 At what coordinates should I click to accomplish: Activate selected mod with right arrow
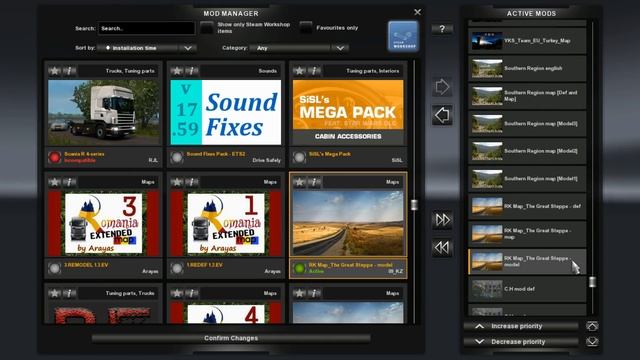tap(442, 87)
